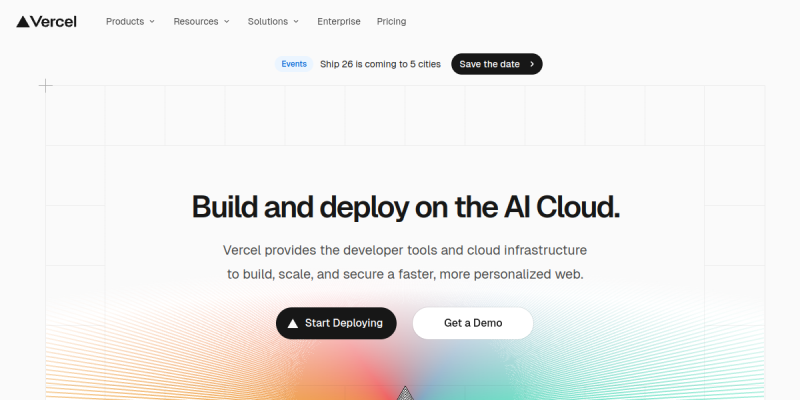The width and height of the screenshot is (800, 400).
Task: Click the plus crosshair at grid corner
Action: click(x=45, y=86)
